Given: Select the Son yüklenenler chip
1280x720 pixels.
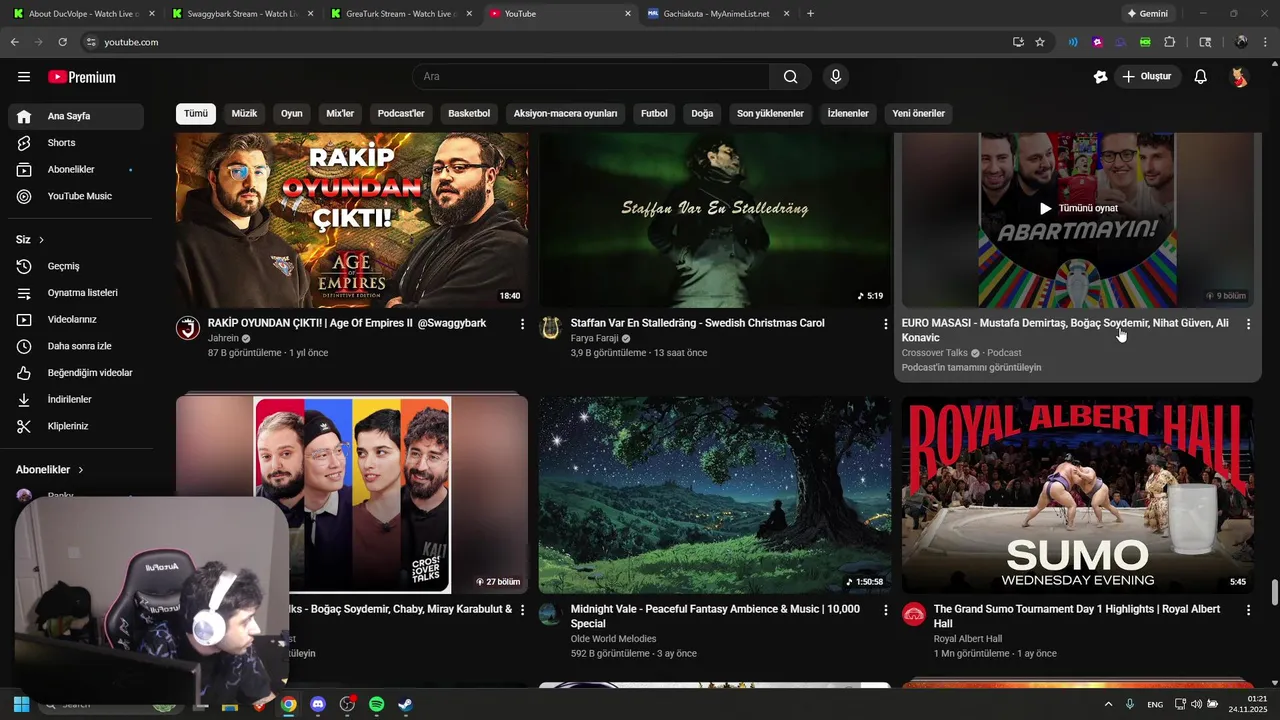Looking at the screenshot, I should pos(770,114).
